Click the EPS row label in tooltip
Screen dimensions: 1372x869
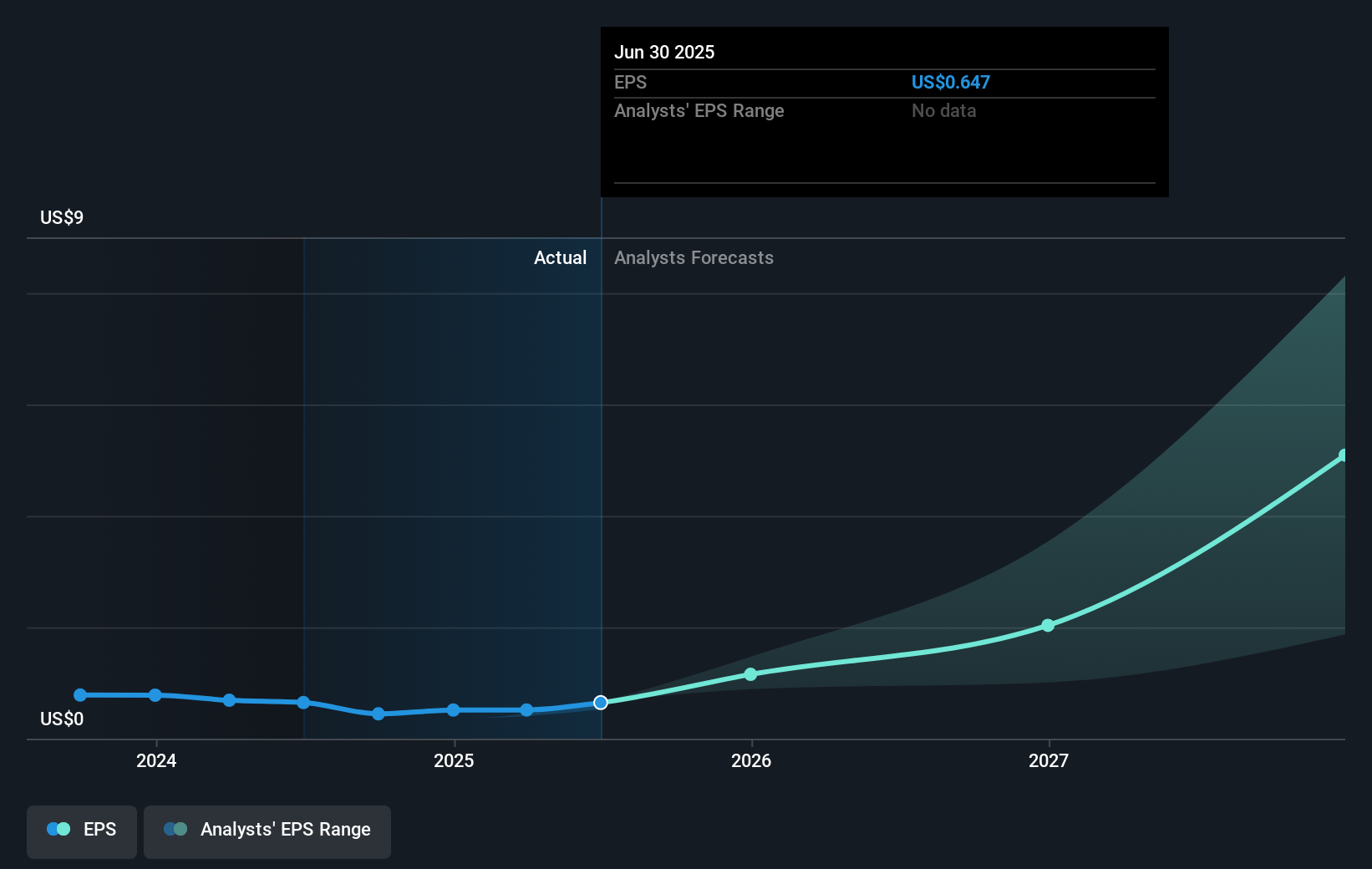click(x=631, y=82)
